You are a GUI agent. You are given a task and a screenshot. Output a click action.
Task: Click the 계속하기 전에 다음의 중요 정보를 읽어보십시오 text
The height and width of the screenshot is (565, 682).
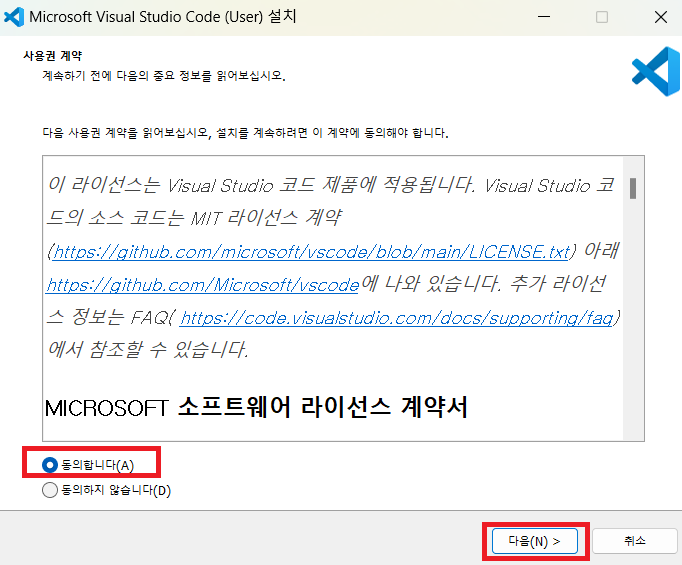click(x=164, y=76)
